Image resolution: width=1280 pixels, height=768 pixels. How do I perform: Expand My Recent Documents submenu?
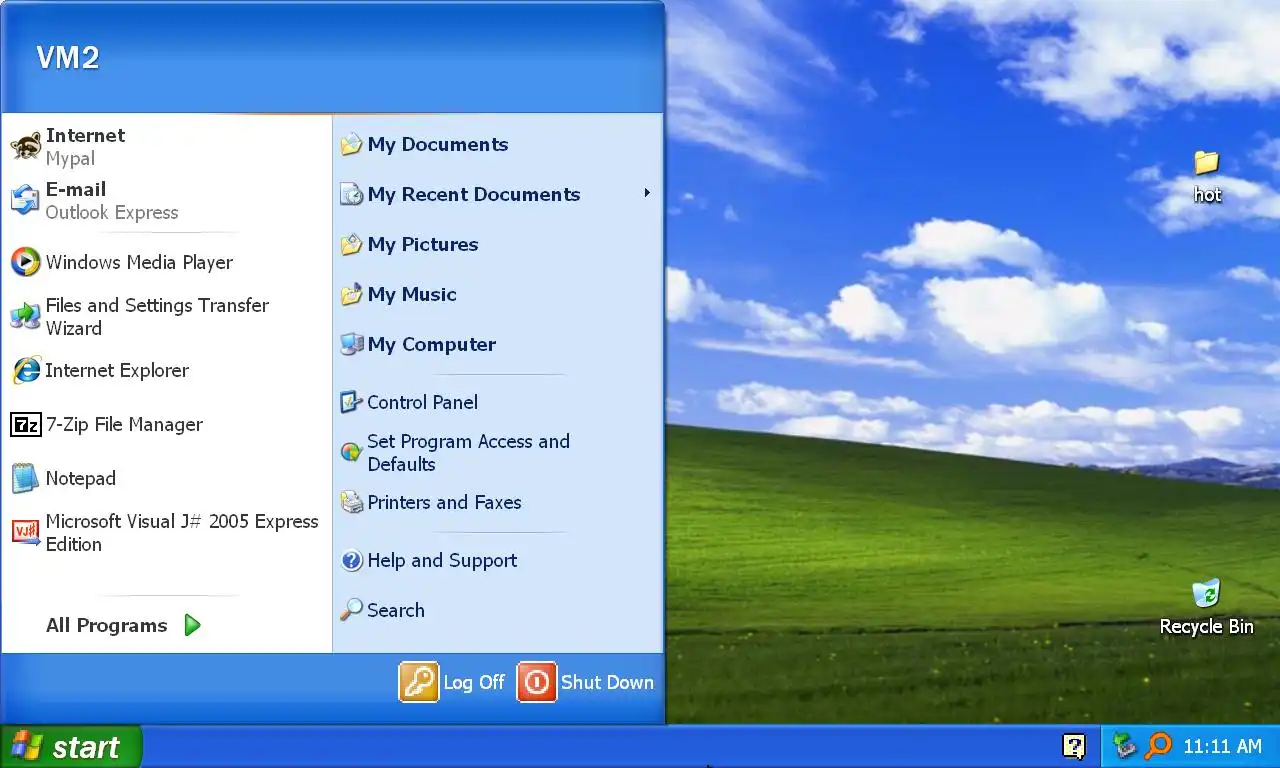497,194
